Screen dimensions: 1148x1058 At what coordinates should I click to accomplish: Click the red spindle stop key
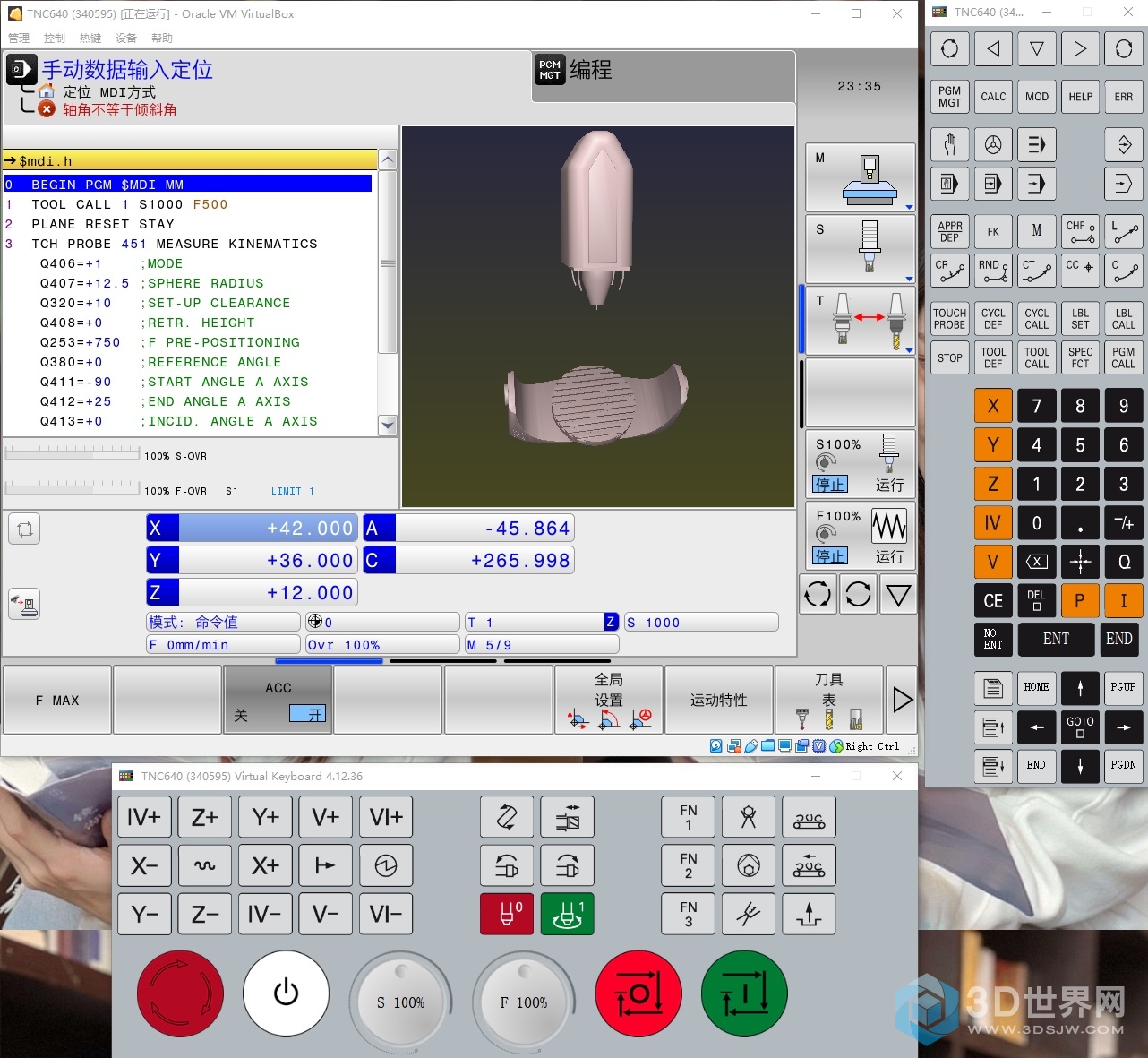(x=507, y=914)
